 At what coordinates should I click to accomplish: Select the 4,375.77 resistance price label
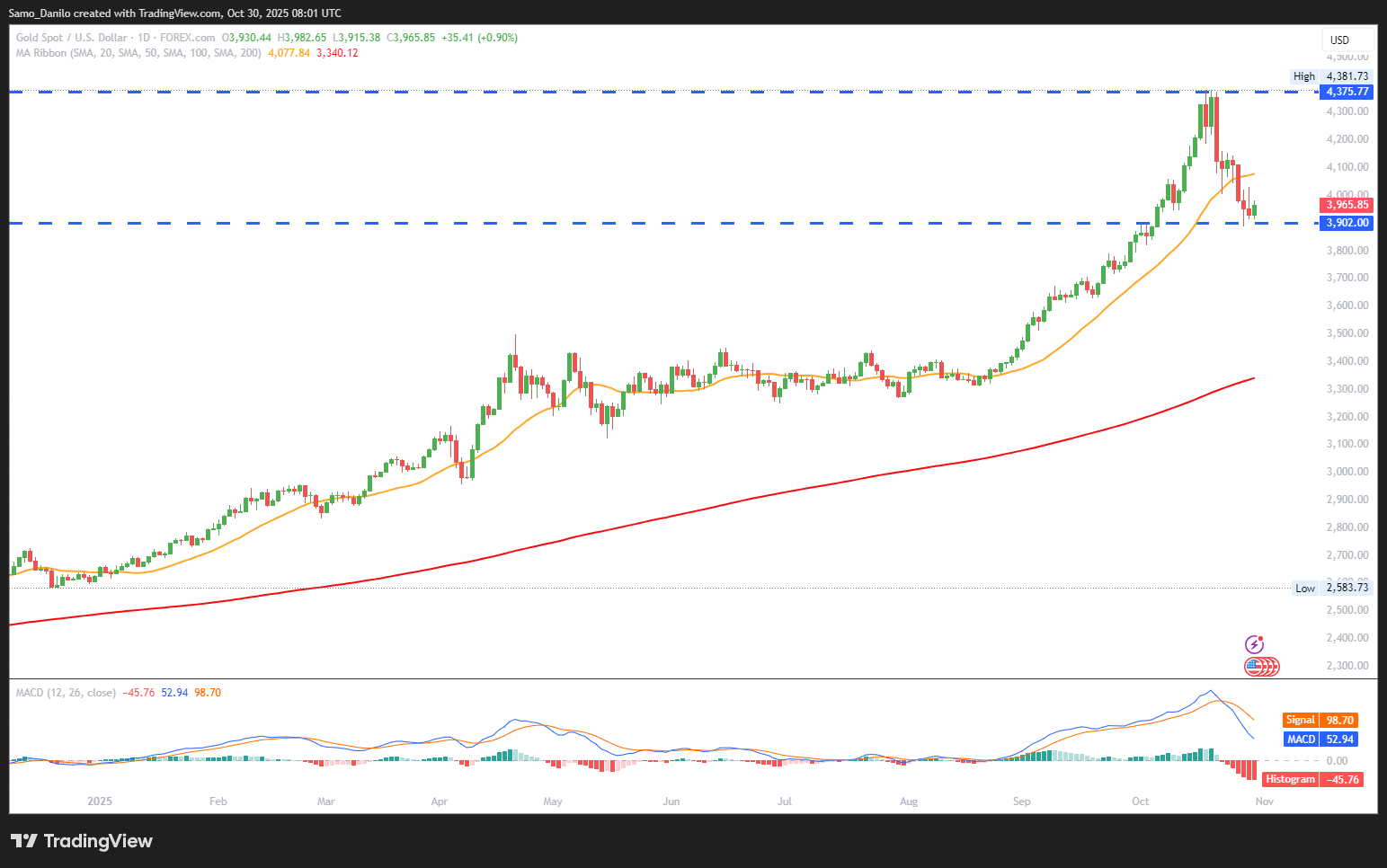[x=1347, y=92]
